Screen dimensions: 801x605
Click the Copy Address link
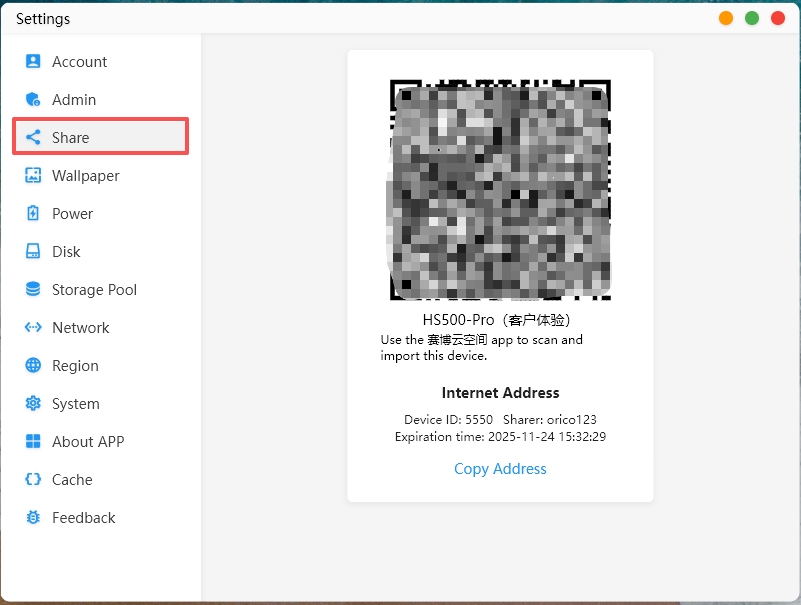pos(500,469)
